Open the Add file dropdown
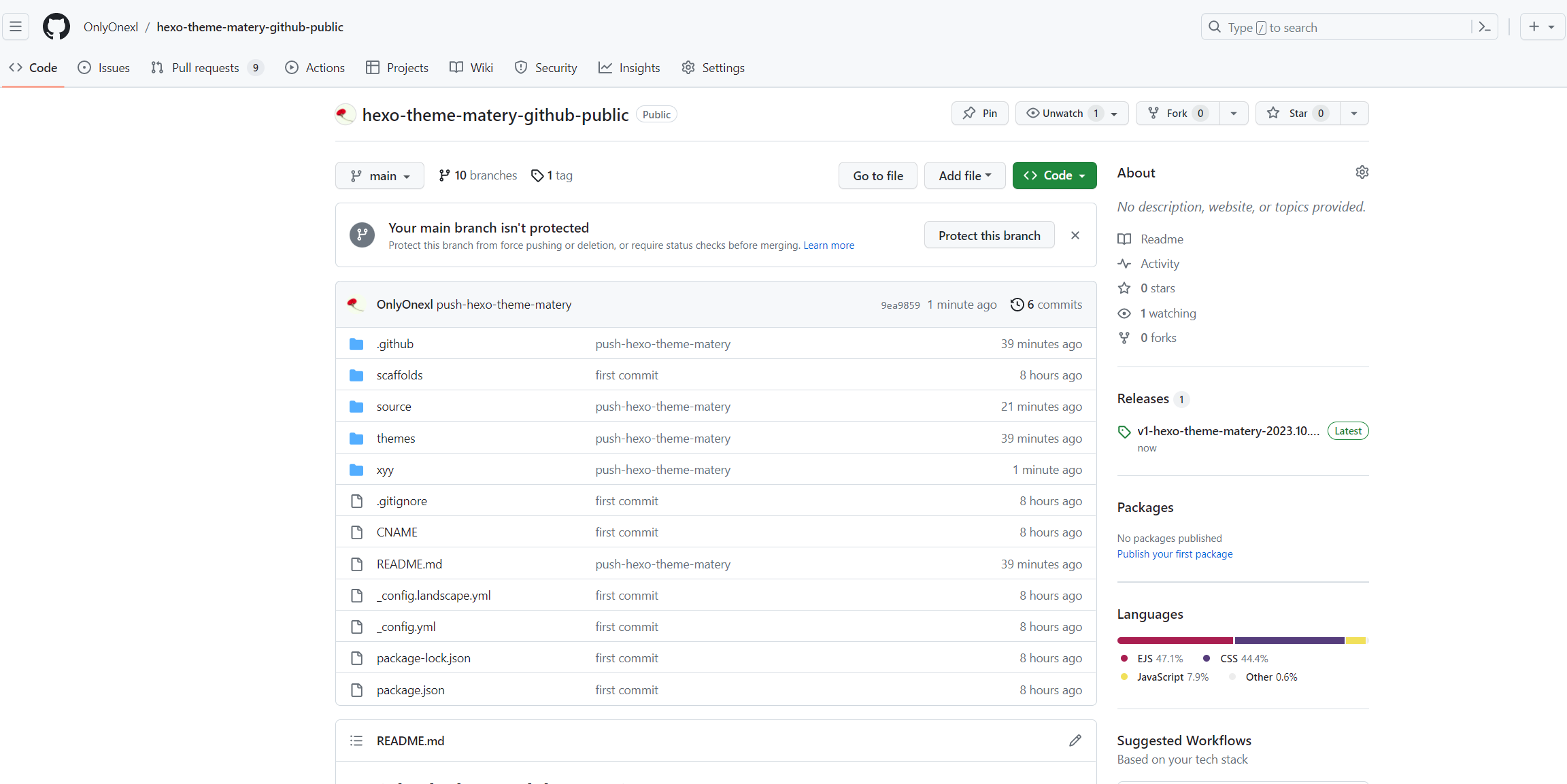The height and width of the screenshot is (784, 1567). pyautogui.click(x=964, y=176)
